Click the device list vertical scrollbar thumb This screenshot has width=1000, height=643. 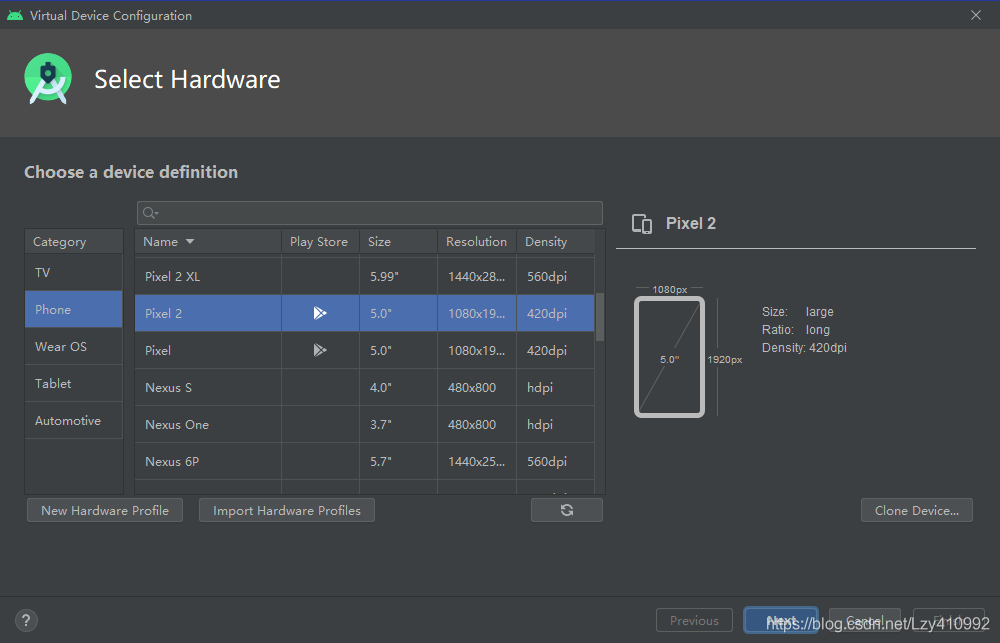[599, 317]
